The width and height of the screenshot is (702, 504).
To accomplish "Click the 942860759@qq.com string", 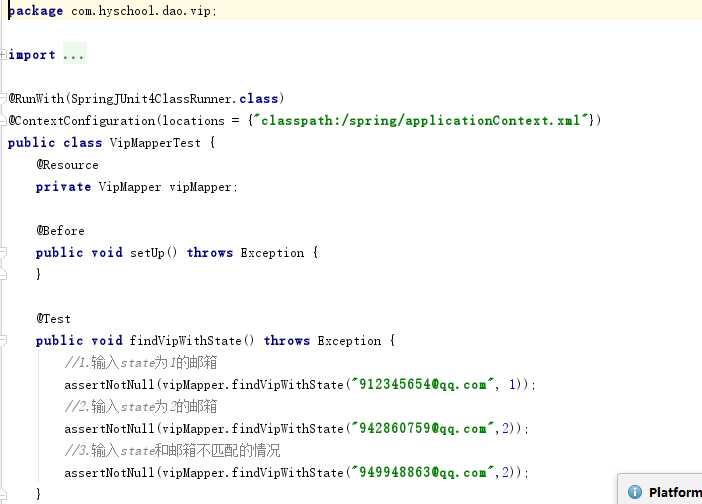I will (423, 428).
